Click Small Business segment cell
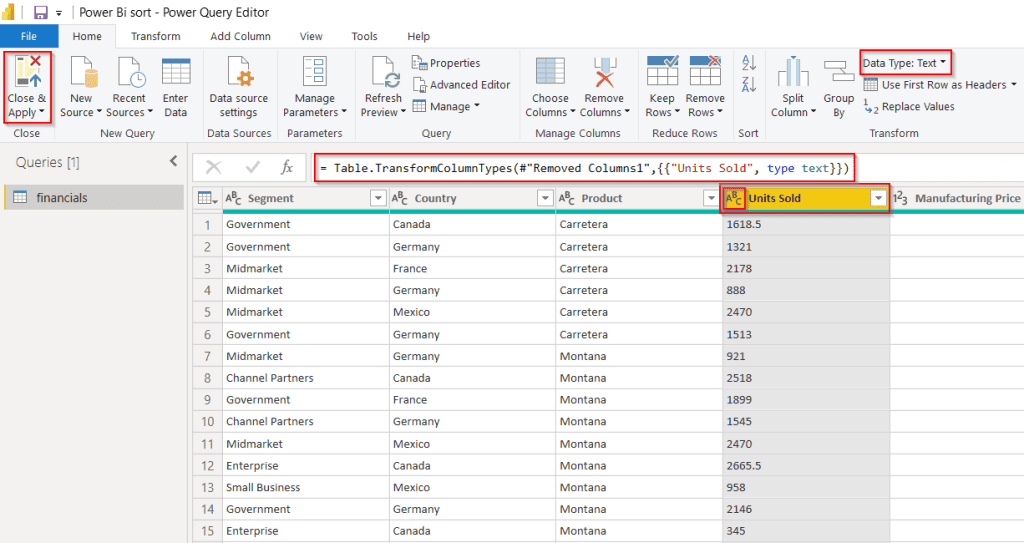This screenshot has width=1024, height=543. 306,487
